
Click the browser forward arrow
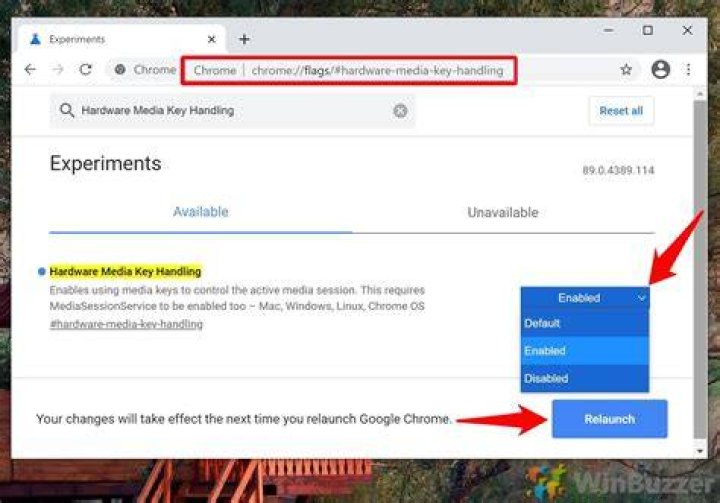tap(58, 69)
